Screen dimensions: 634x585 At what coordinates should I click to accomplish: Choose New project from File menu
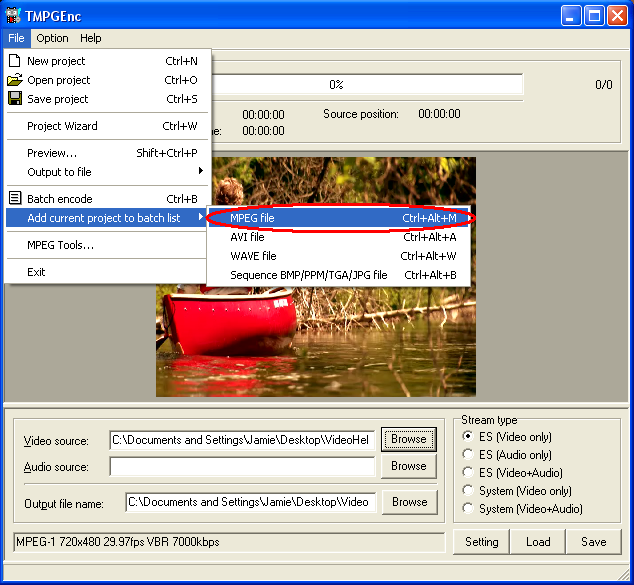pyautogui.click(x=108, y=61)
